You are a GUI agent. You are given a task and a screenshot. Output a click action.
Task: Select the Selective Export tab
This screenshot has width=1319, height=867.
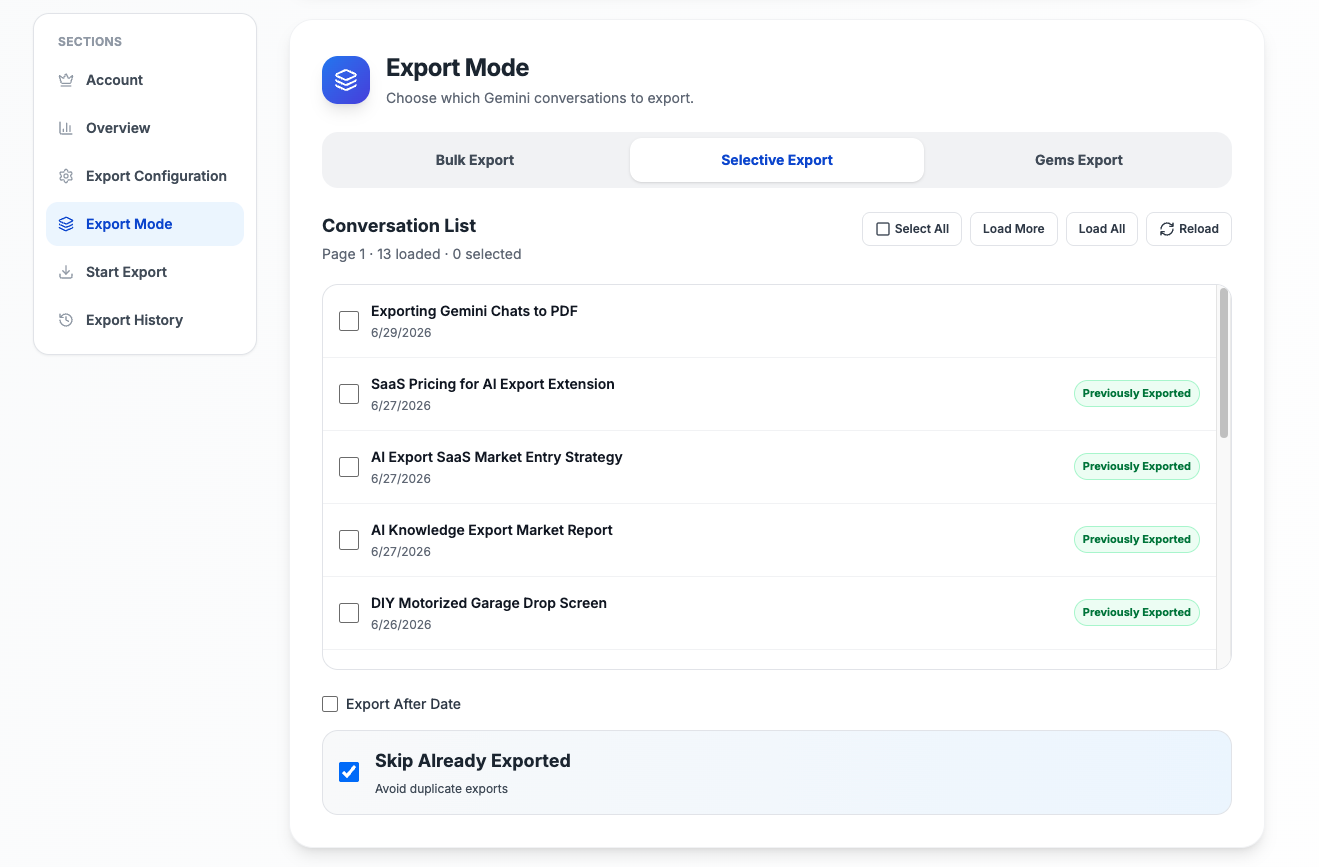click(x=777, y=160)
